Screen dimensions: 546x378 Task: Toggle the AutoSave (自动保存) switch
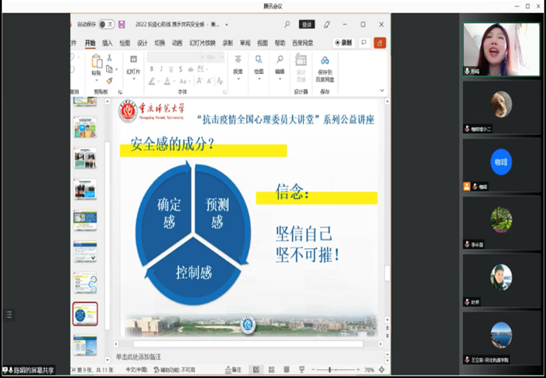106,24
